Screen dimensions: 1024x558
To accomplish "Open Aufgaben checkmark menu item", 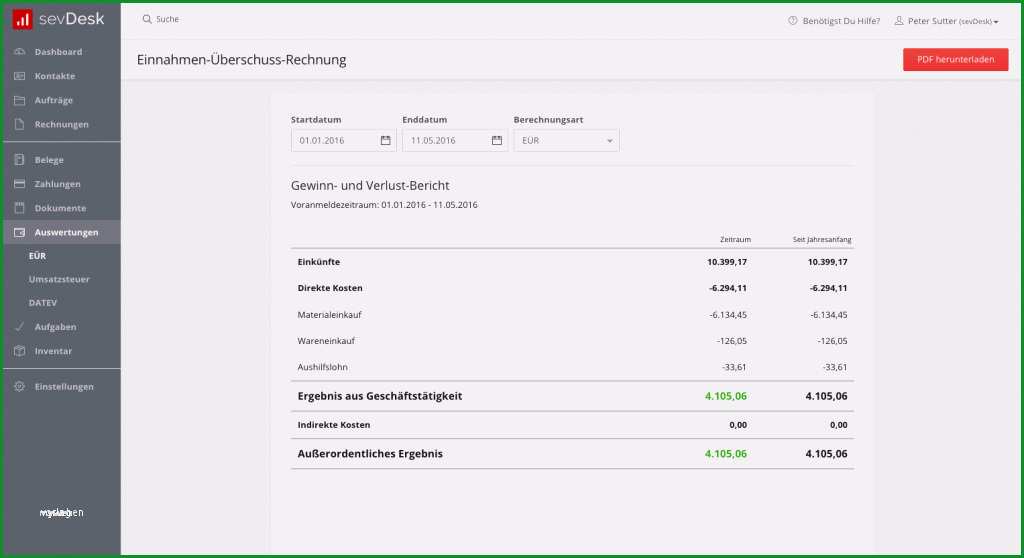I will coord(55,327).
